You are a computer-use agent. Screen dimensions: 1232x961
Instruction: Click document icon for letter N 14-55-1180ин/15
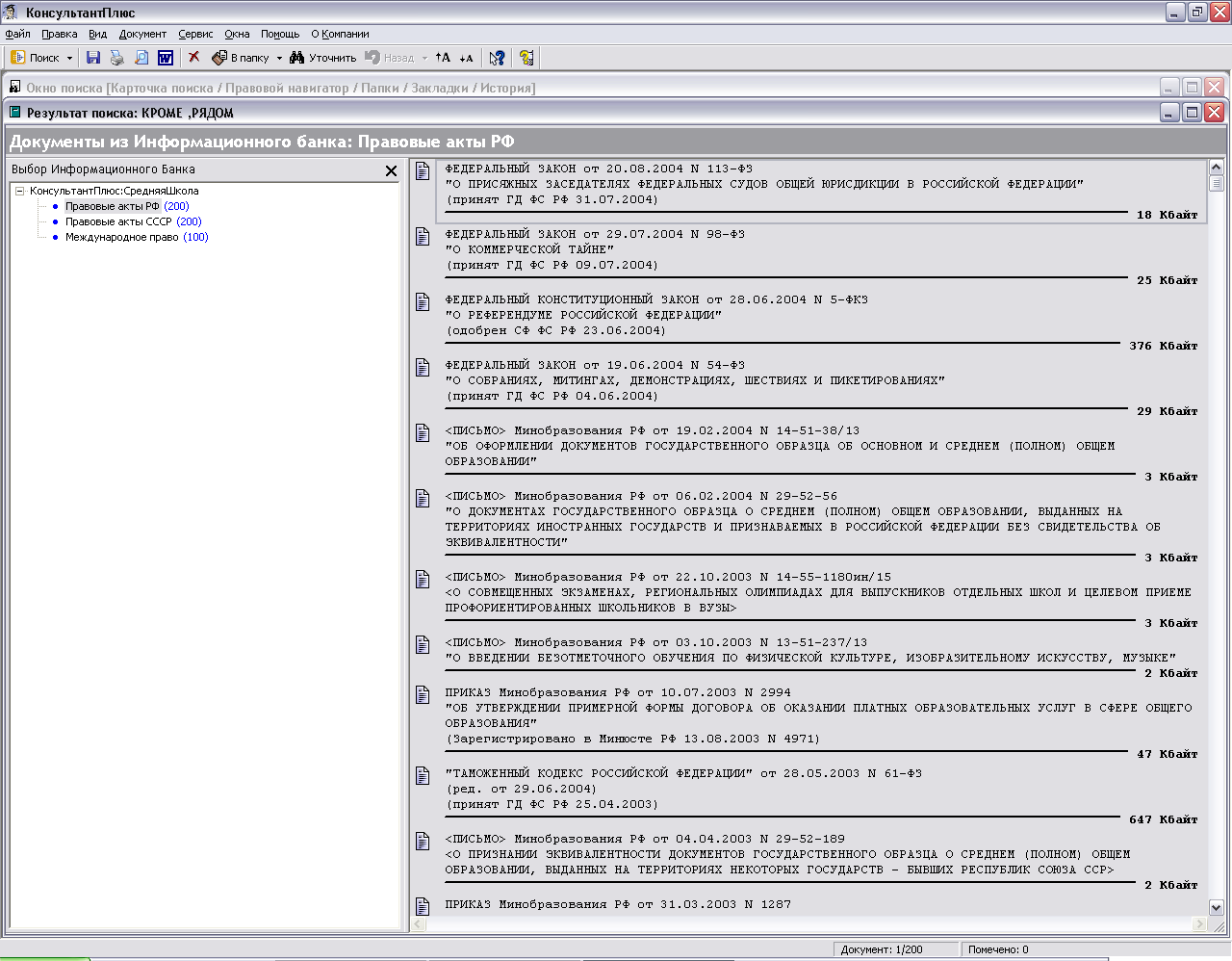423,580
